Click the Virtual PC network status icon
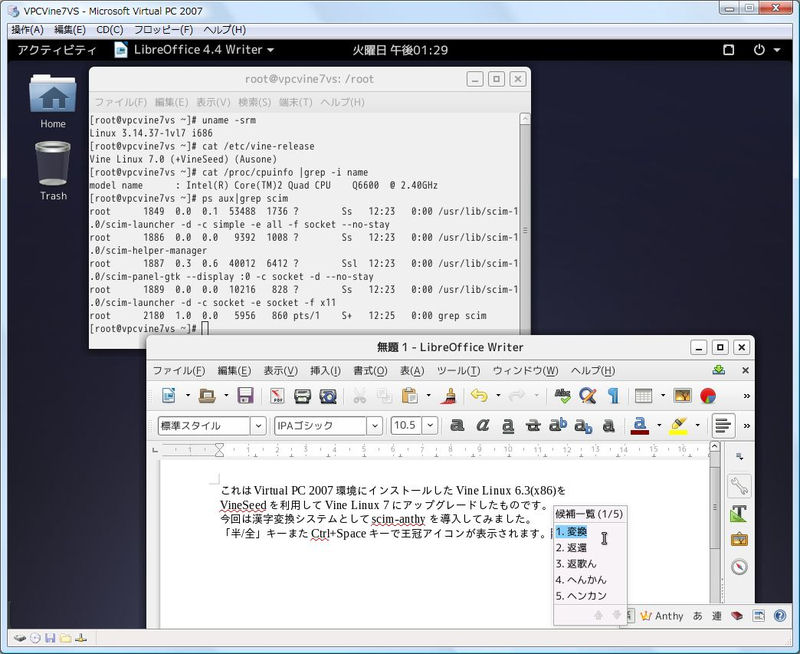The height and width of the screenshot is (654, 800). pos(81,638)
